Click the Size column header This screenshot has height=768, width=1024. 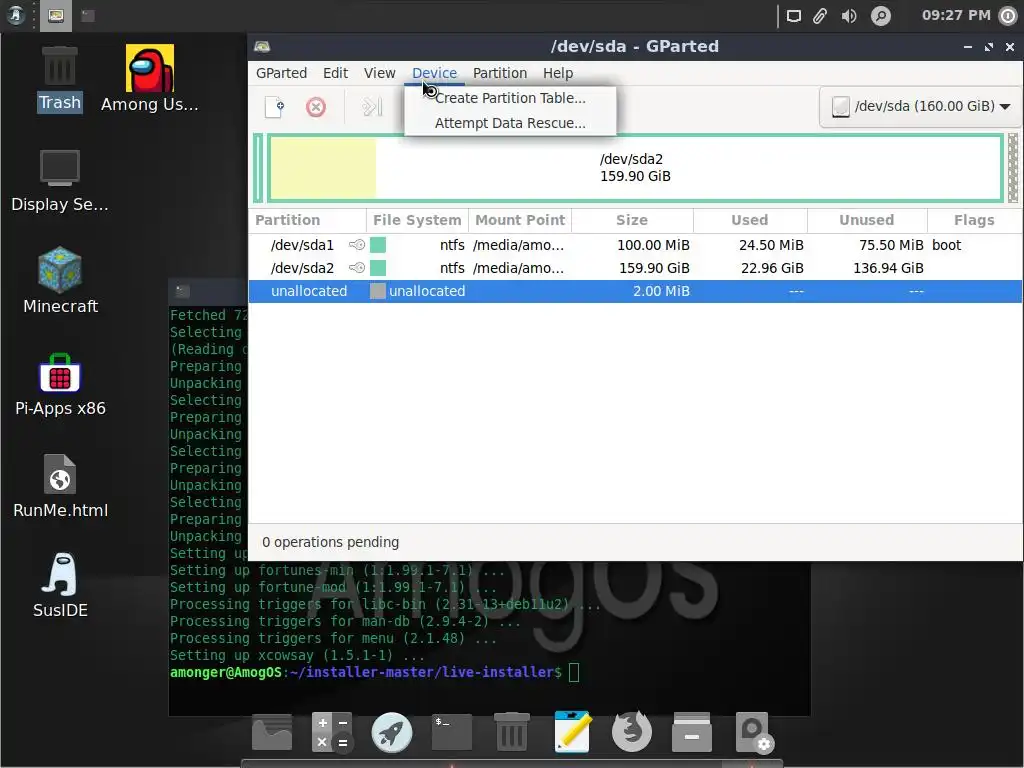coord(632,220)
